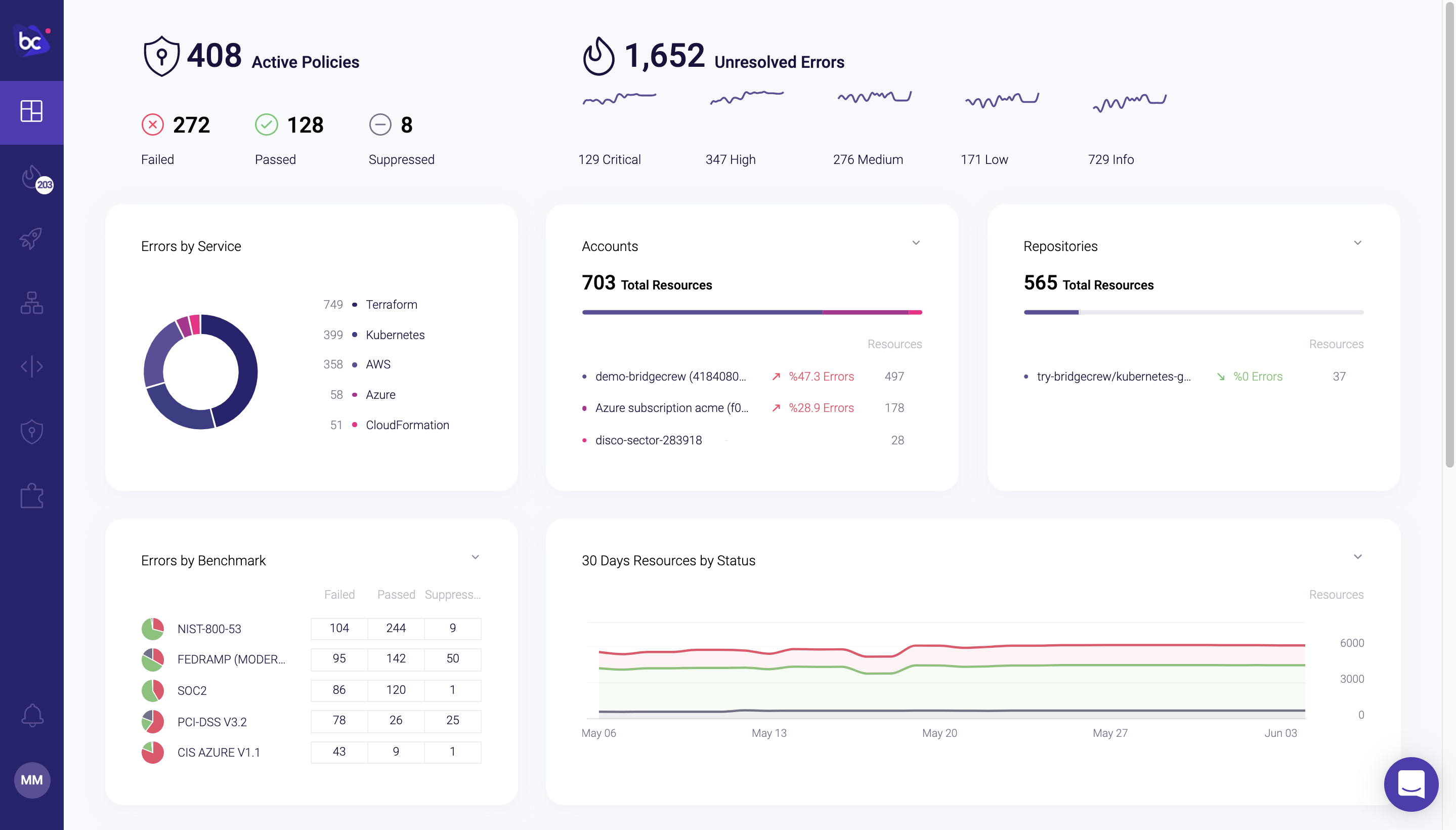Click the bell/notifications icon in sidebar
The width and height of the screenshot is (1456, 830).
(31, 715)
